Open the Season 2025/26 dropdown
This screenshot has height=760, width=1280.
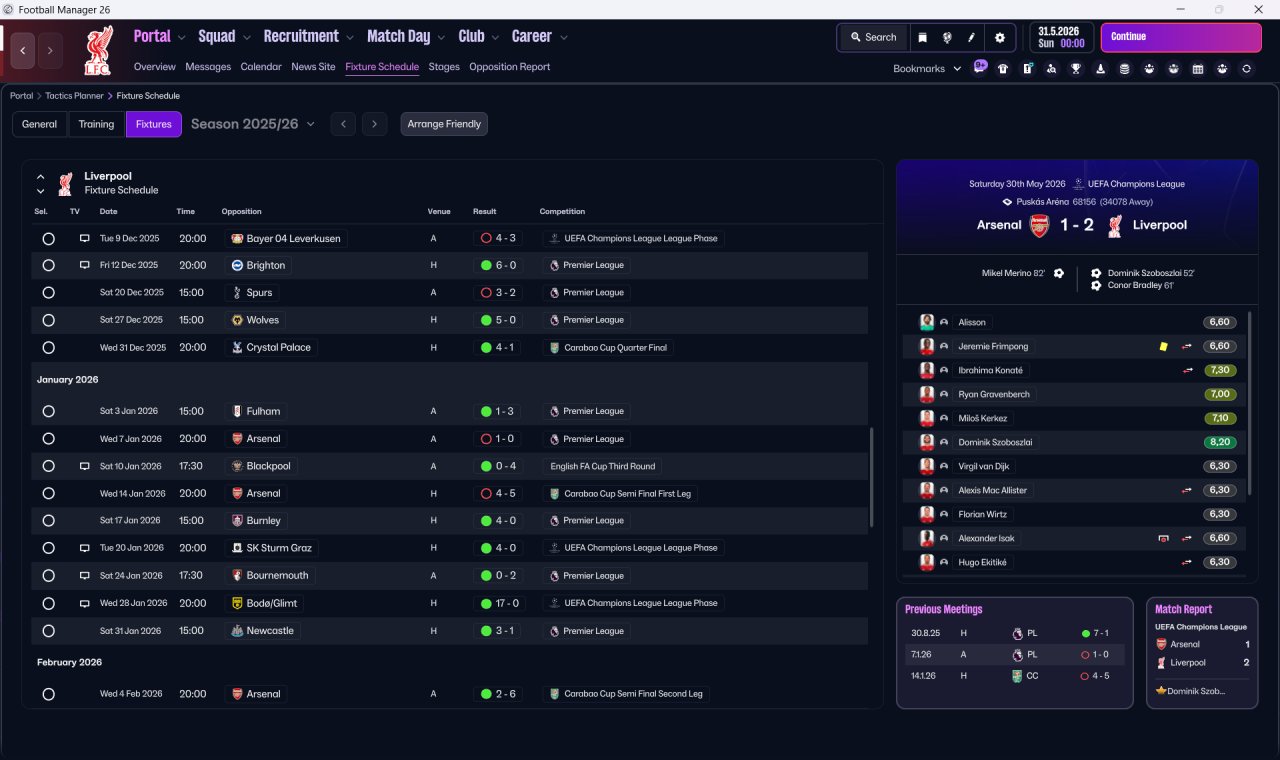coord(253,124)
